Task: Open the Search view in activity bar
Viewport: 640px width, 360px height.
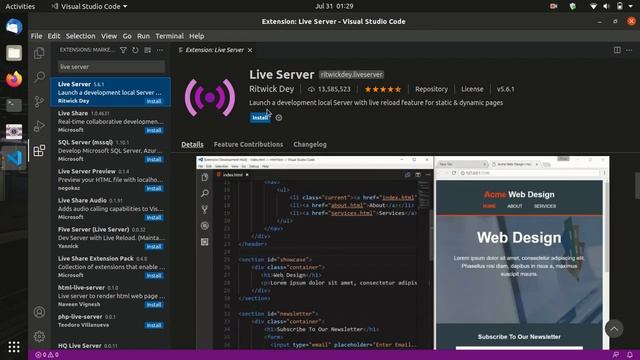Action: point(39,77)
